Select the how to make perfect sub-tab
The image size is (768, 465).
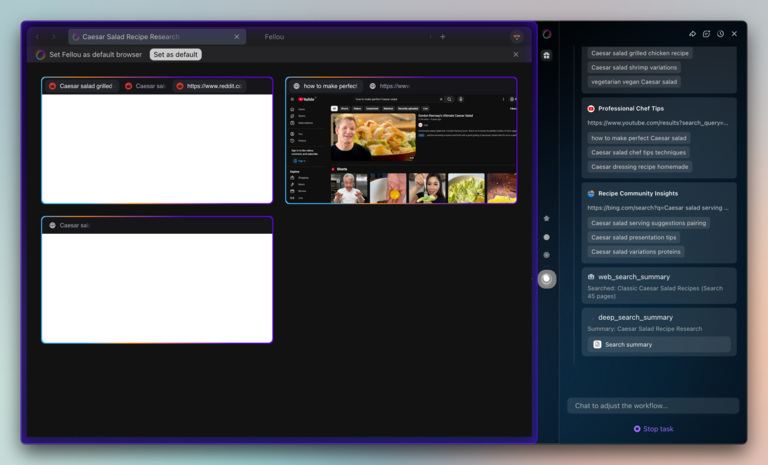(326, 86)
